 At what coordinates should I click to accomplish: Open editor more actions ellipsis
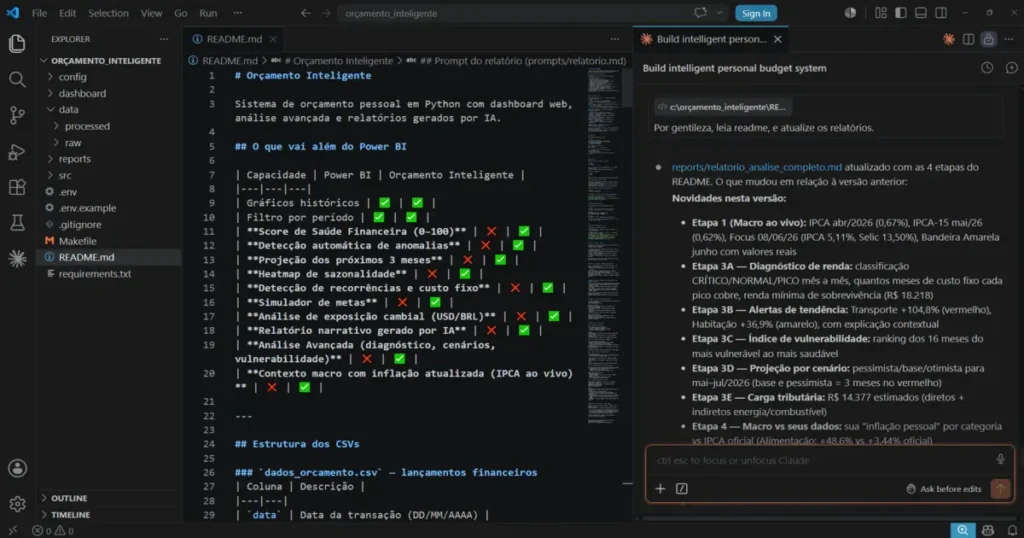coord(615,39)
